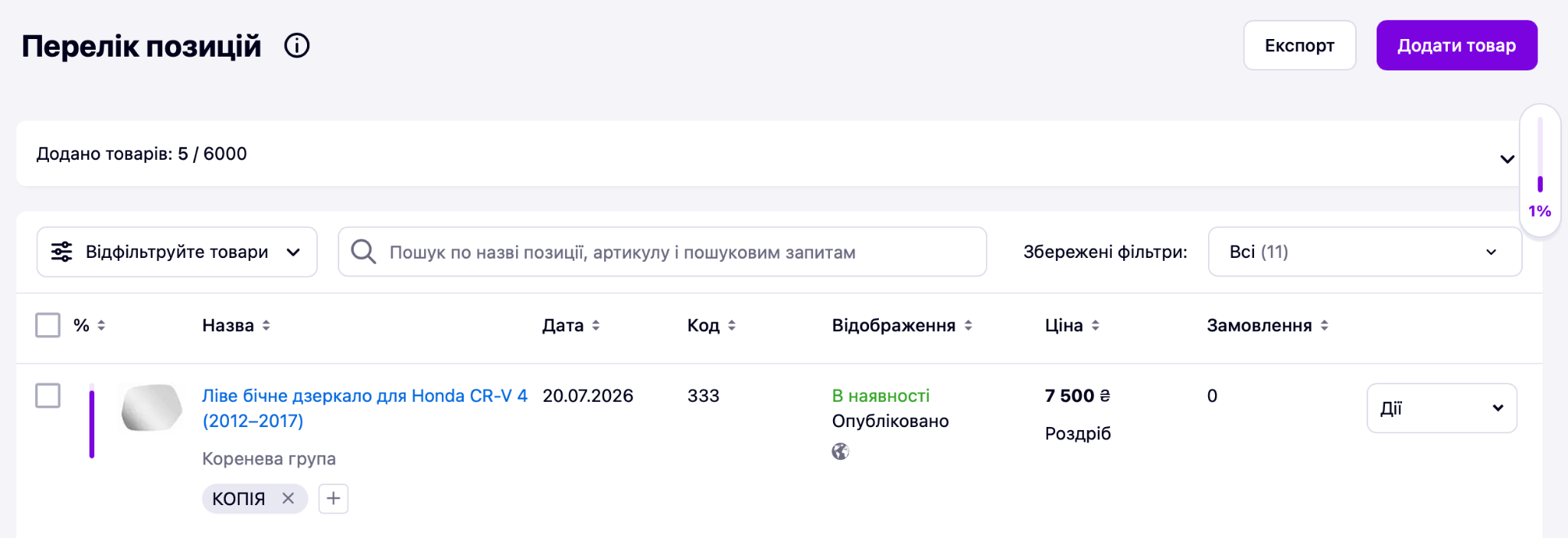Check the Honda CR-V mirror row checkbox
The width and height of the screenshot is (1568, 538).
[47, 396]
